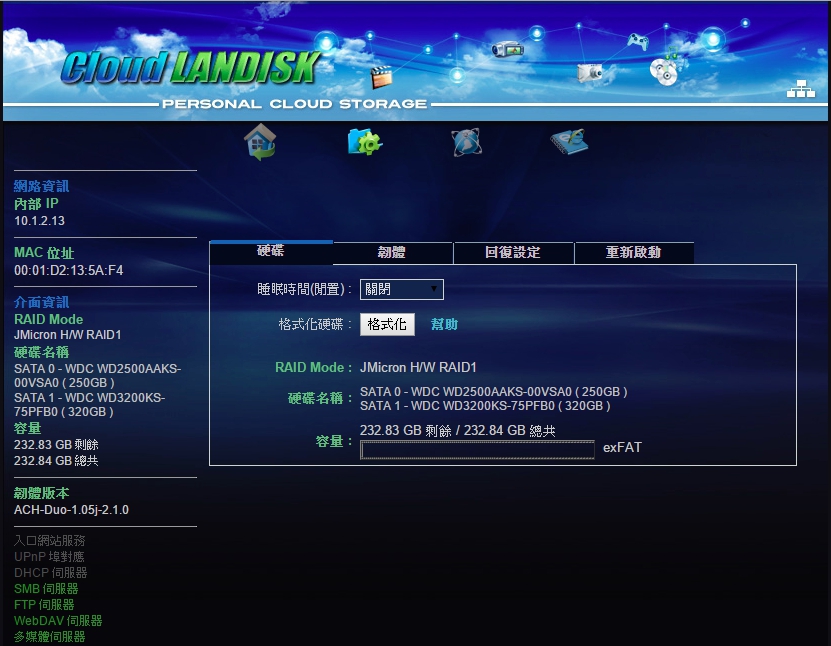The width and height of the screenshot is (831, 646).
Task: Open the home page icon
Action: tap(260, 141)
